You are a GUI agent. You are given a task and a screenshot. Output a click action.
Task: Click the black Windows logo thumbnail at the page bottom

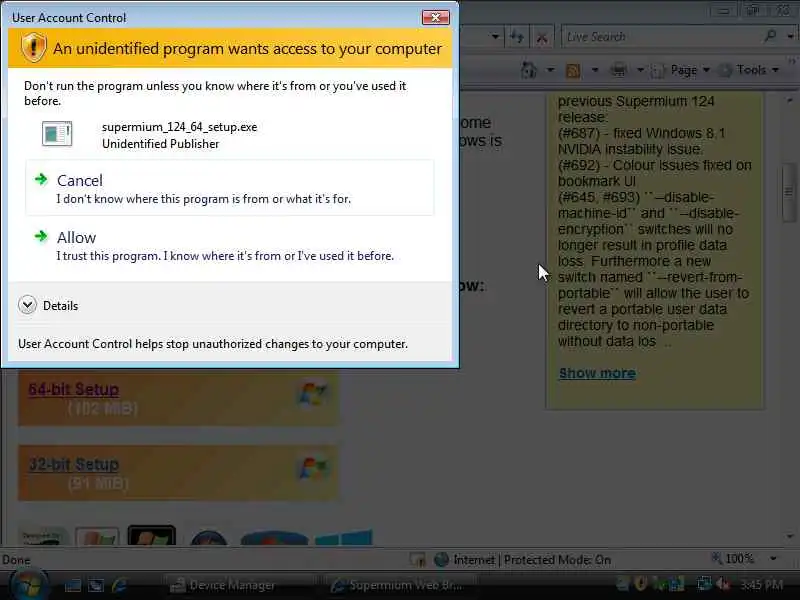[152, 536]
